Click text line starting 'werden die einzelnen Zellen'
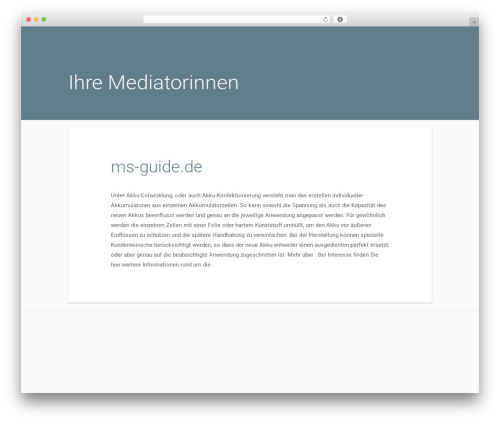 (x=241, y=225)
